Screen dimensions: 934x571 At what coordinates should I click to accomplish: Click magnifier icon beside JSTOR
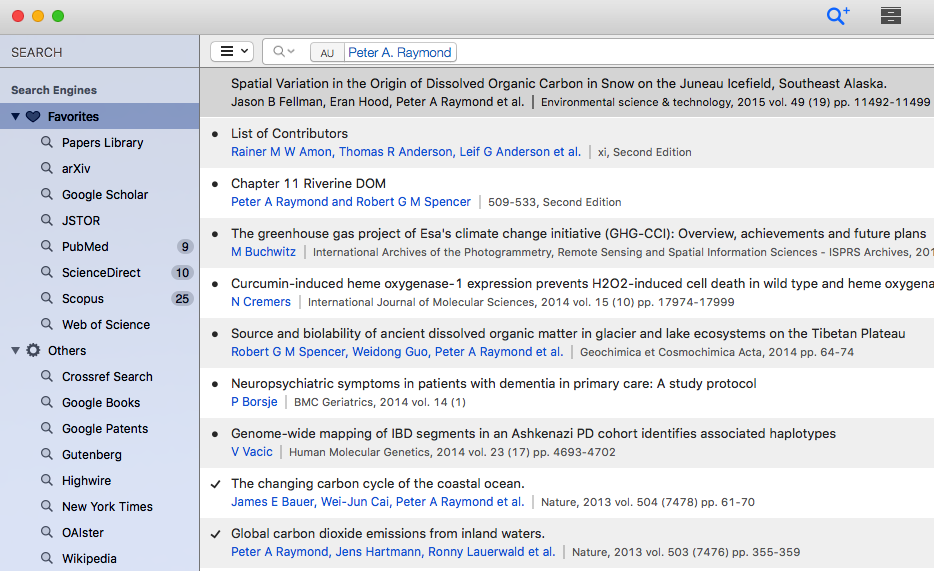click(x=46, y=220)
